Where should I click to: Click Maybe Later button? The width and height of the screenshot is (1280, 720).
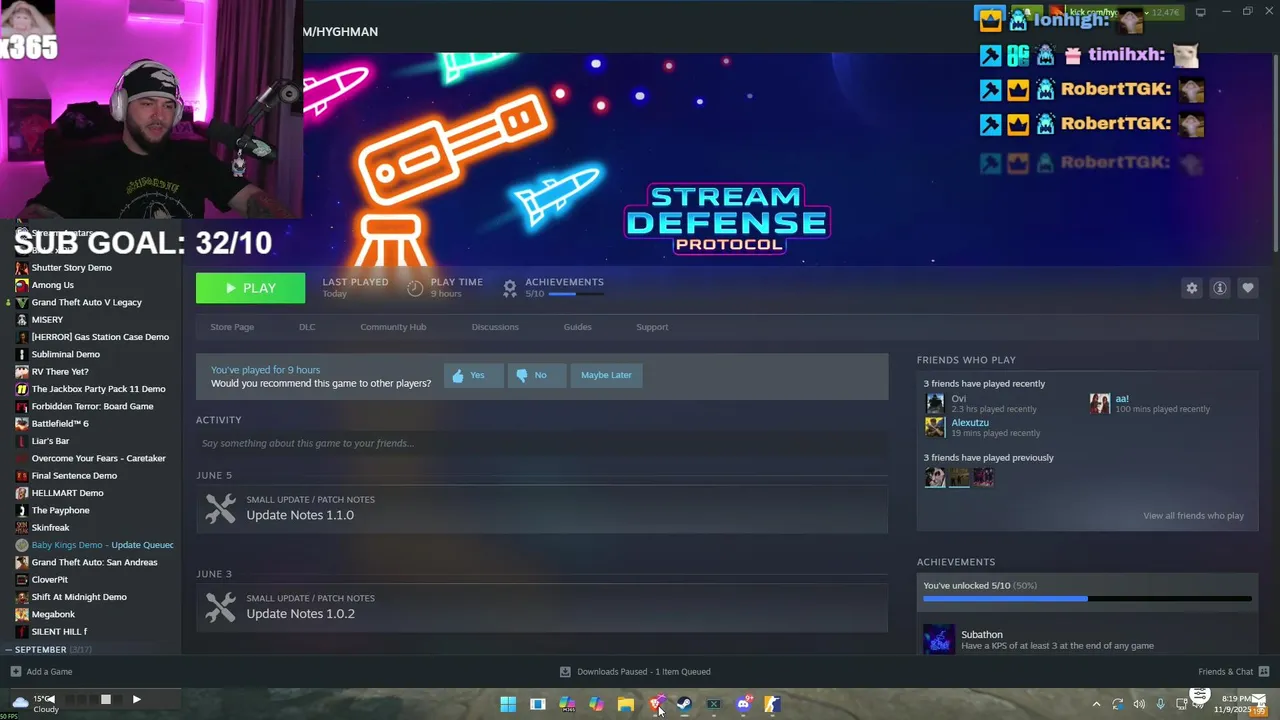tap(606, 375)
